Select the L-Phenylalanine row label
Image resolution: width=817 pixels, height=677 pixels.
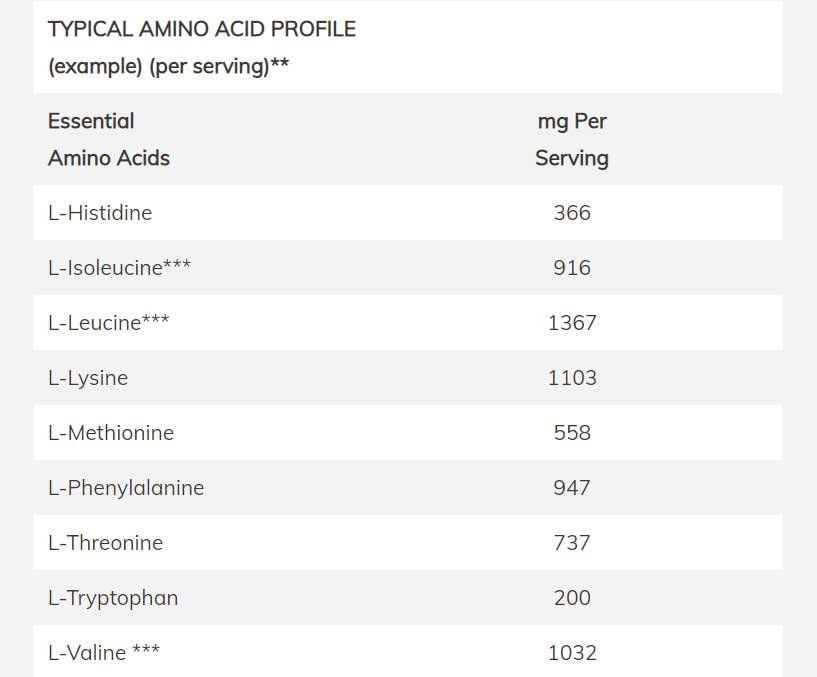tap(126, 488)
